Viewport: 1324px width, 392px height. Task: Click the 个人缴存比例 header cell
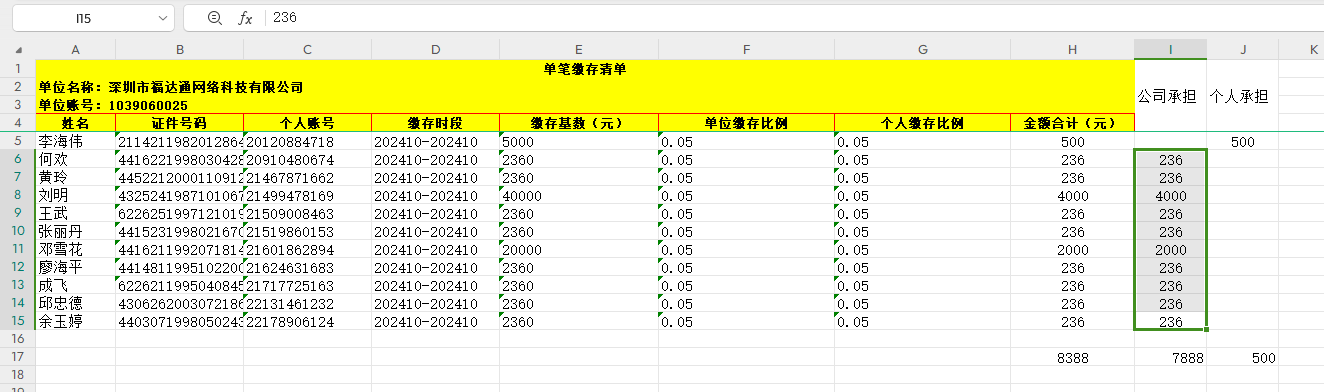[x=922, y=123]
